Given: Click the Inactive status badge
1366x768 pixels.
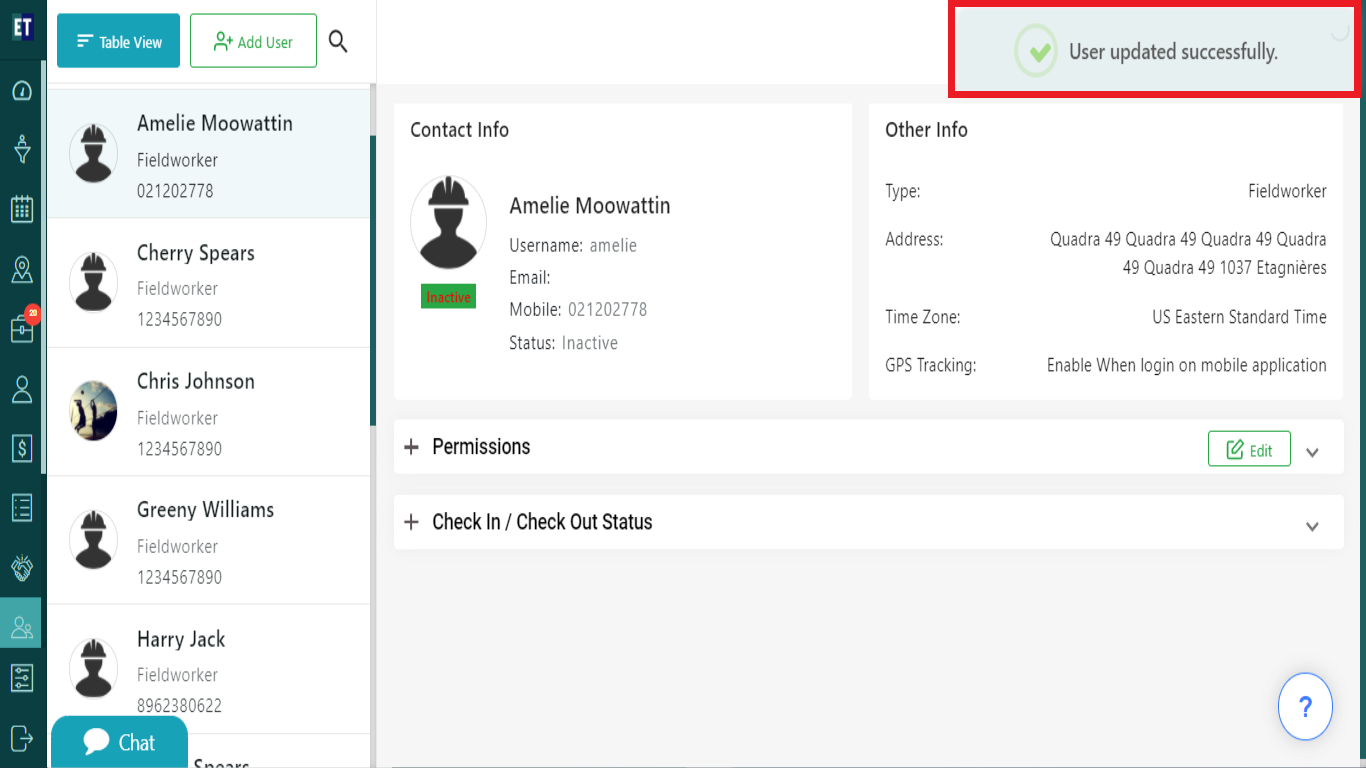Looking at the screenshot, I should coord(448,297).
